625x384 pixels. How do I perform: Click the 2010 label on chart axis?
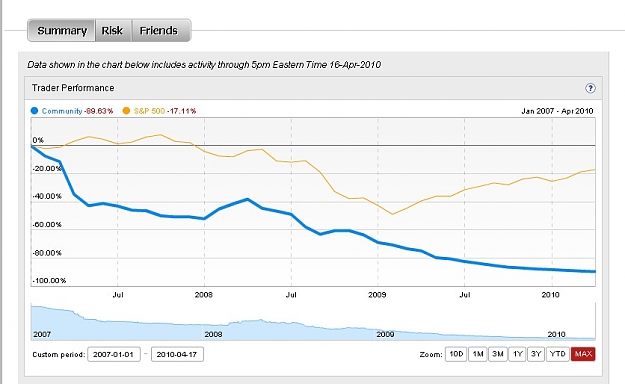pos(550,295)
